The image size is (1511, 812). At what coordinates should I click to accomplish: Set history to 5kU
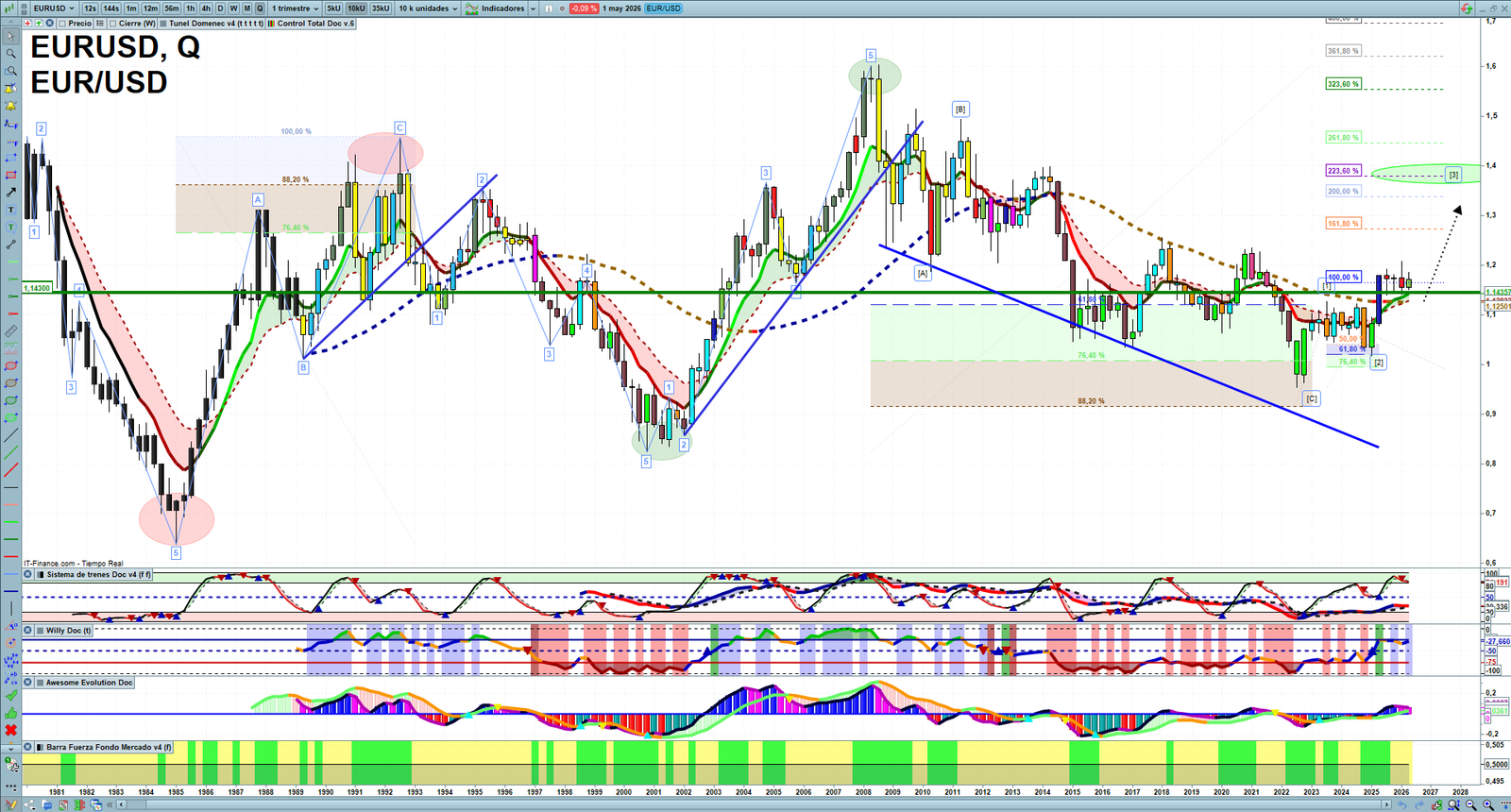(x=333, y=8)
